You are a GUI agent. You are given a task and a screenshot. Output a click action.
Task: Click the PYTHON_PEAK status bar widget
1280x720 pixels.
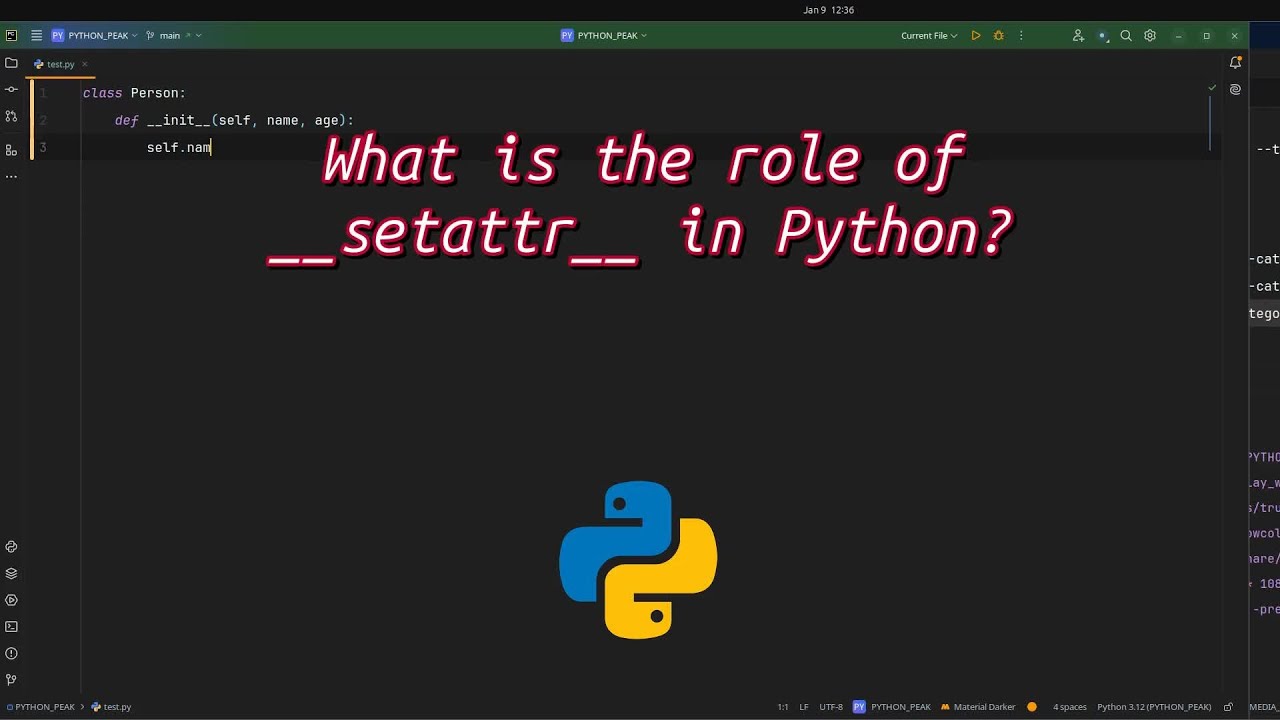(891, 707)
